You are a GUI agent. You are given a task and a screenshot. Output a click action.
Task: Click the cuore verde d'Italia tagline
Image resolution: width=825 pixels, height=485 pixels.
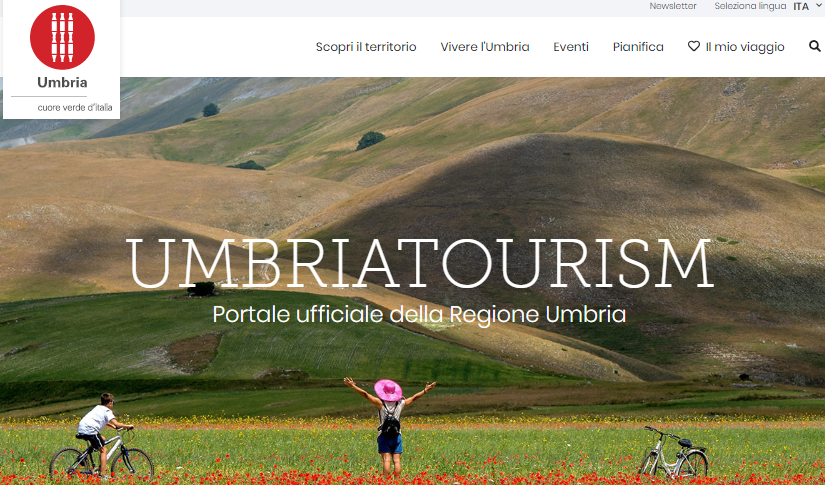click(75, 107)
